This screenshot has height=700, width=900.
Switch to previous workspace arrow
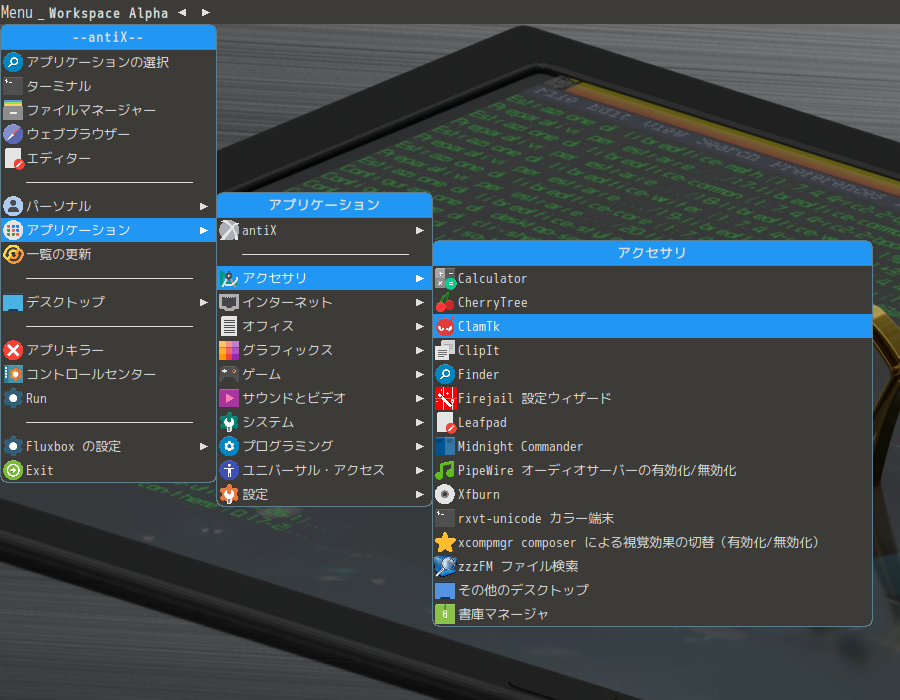pos(183,12)
